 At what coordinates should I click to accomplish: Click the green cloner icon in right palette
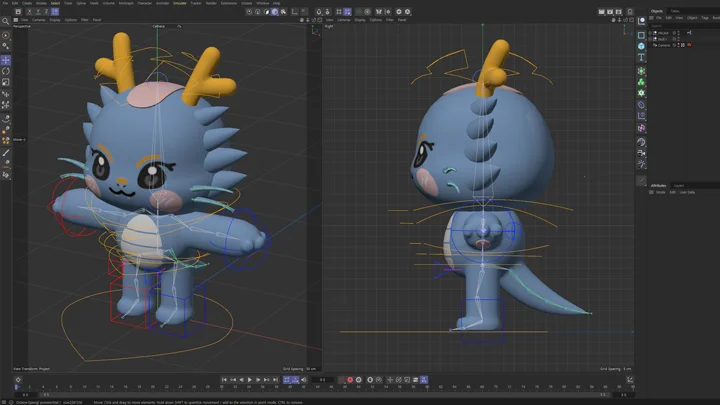coord(641,82)
